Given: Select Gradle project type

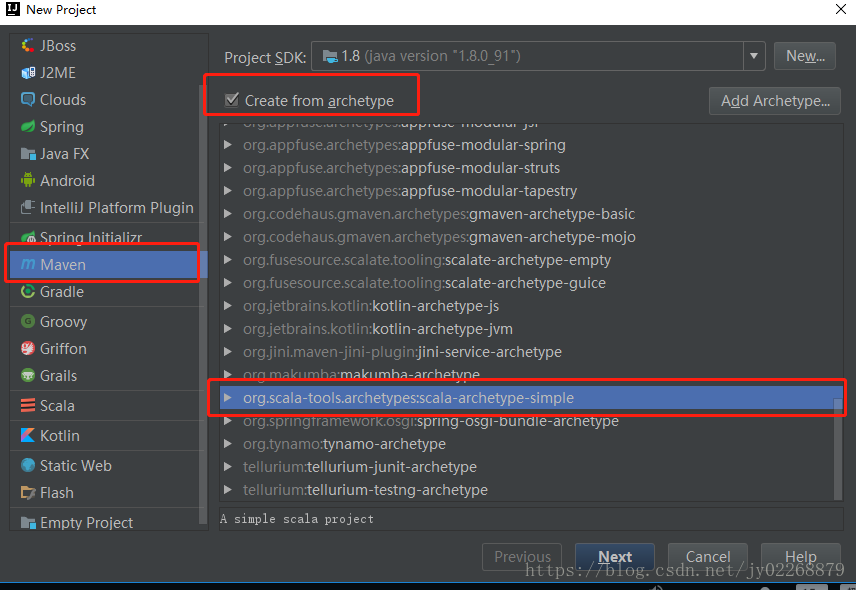Looking at the screenshot, I should (x=106, y=291).
